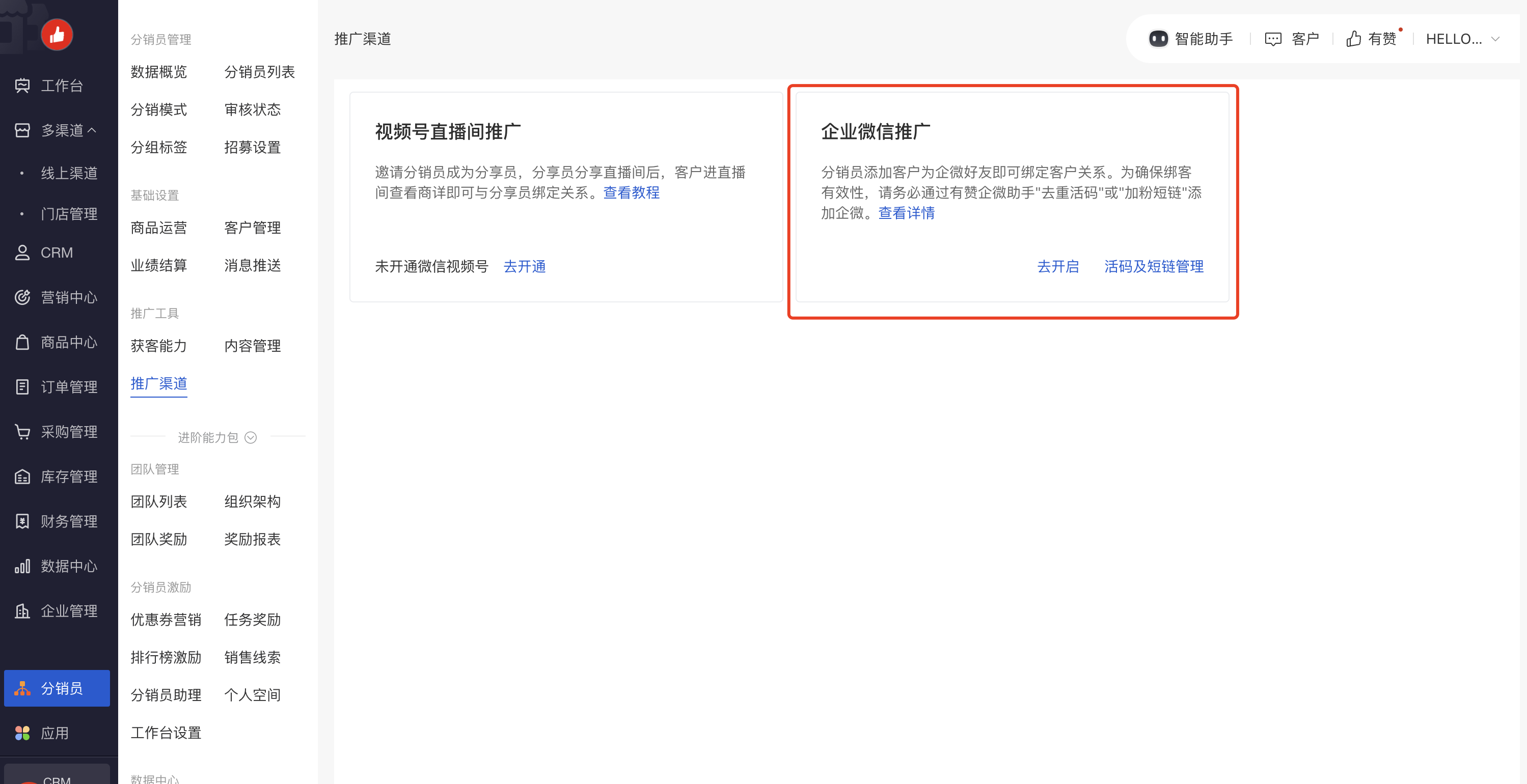Click the 查看详情 link
The width and height of the screenshot is (1527, 784).
click(906, 213)
